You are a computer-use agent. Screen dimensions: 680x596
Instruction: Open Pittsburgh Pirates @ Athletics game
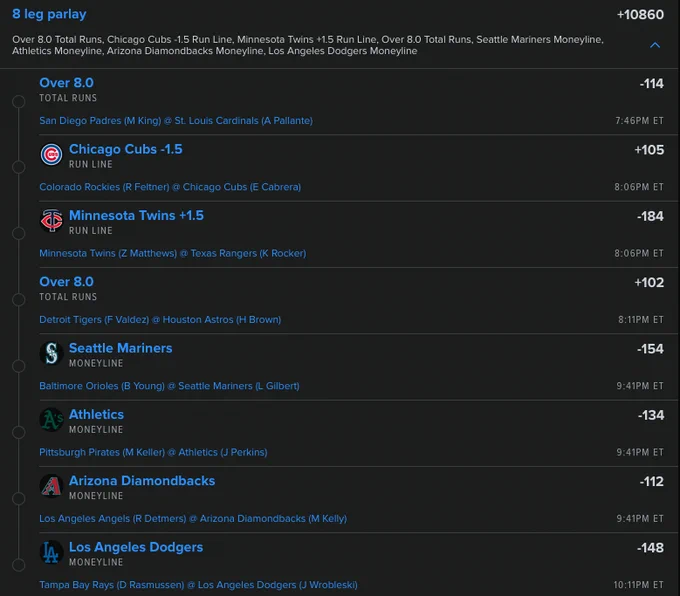153,452
